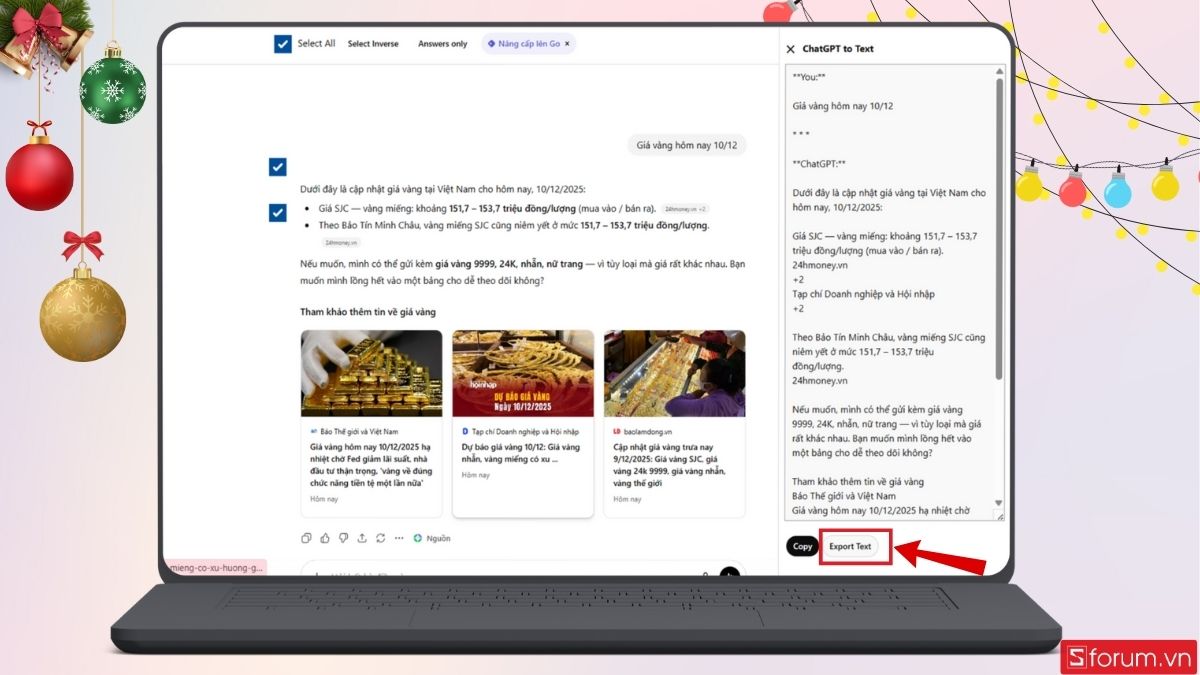1200x675 pixels.
Task: Dismiss the Nâng cấp lên Go pill
Action: [567, 44]
